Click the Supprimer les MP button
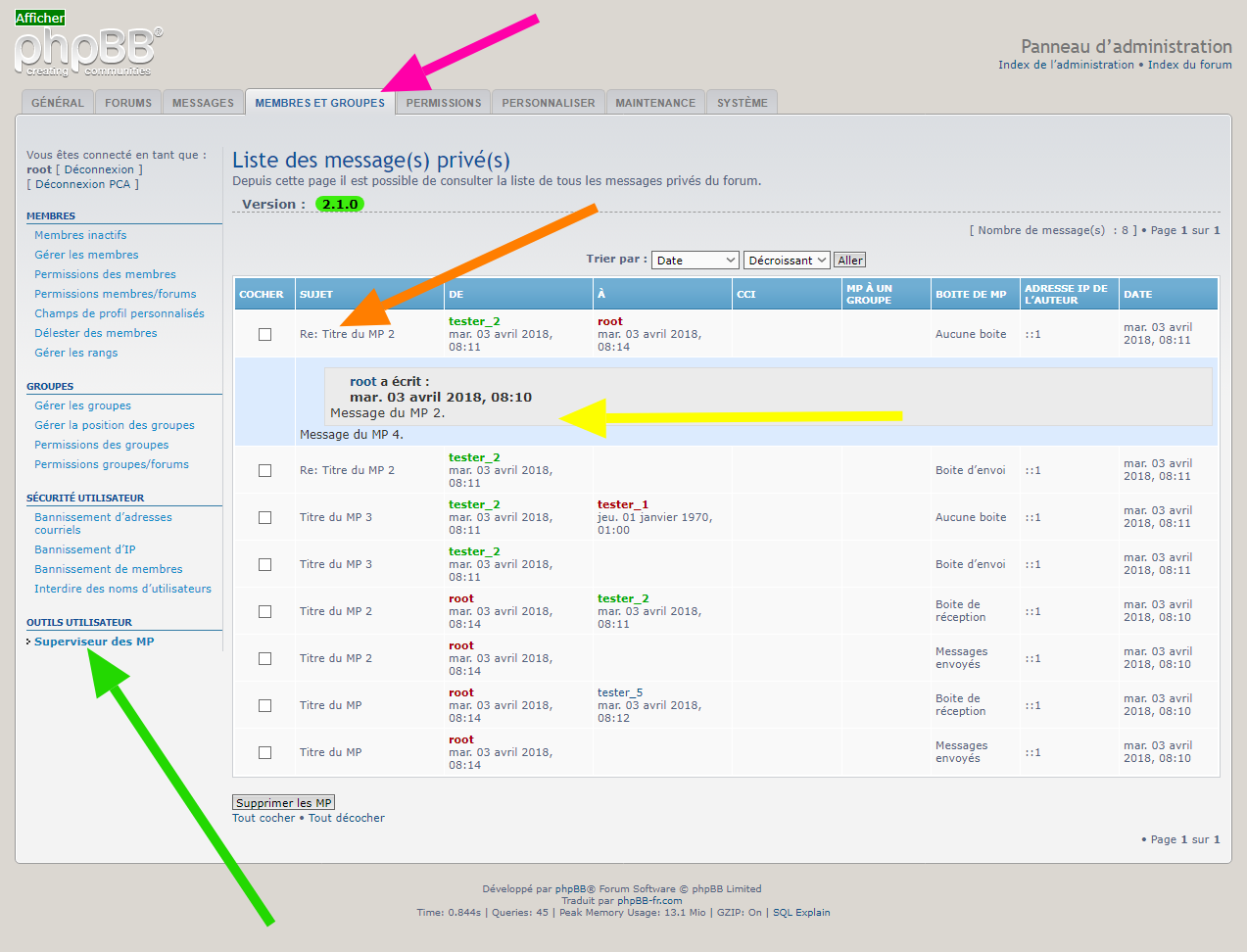The image size is (1247, 952). (x=283, y=803)
